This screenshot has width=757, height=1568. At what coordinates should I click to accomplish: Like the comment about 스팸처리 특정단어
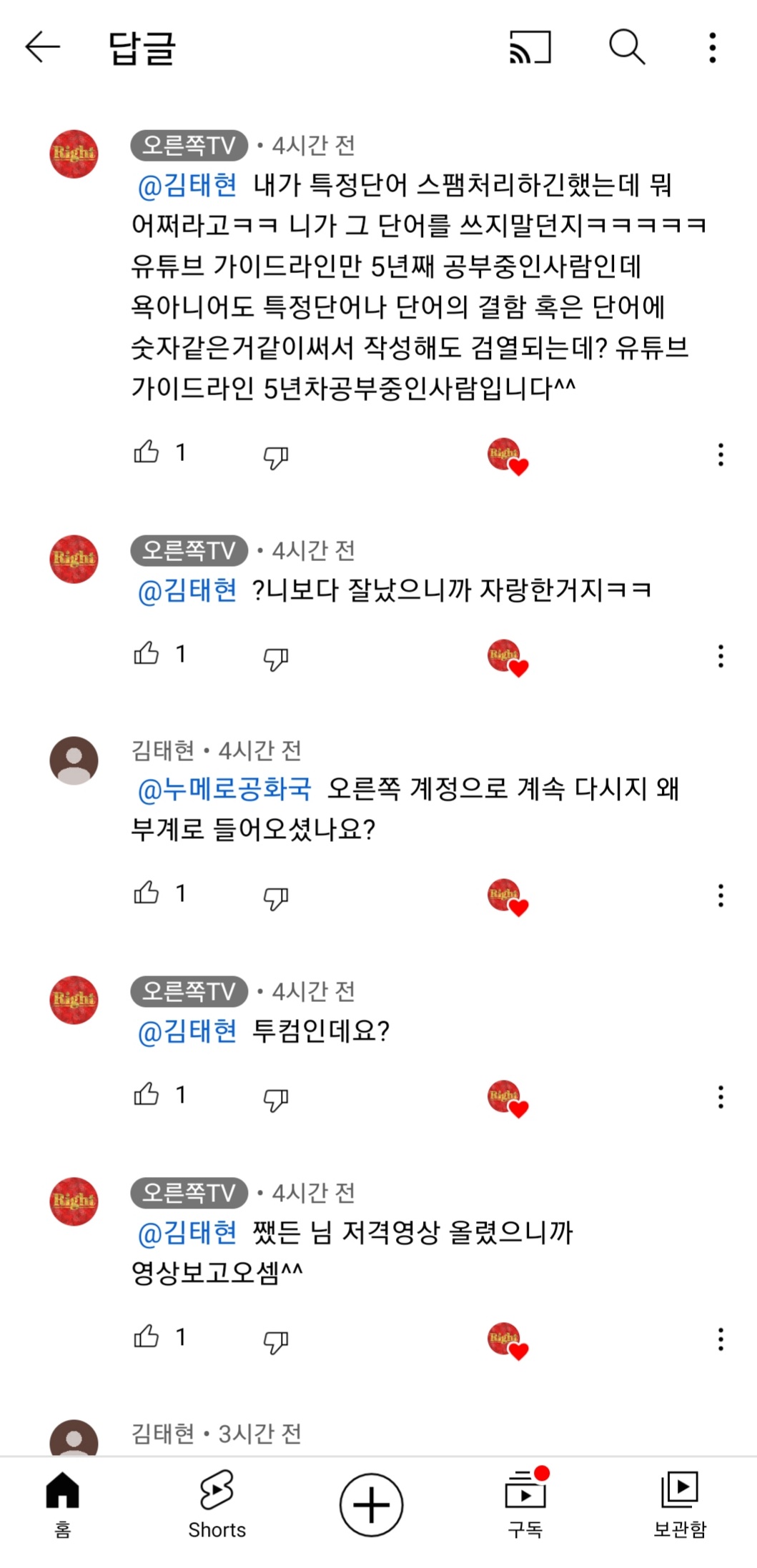147,452
